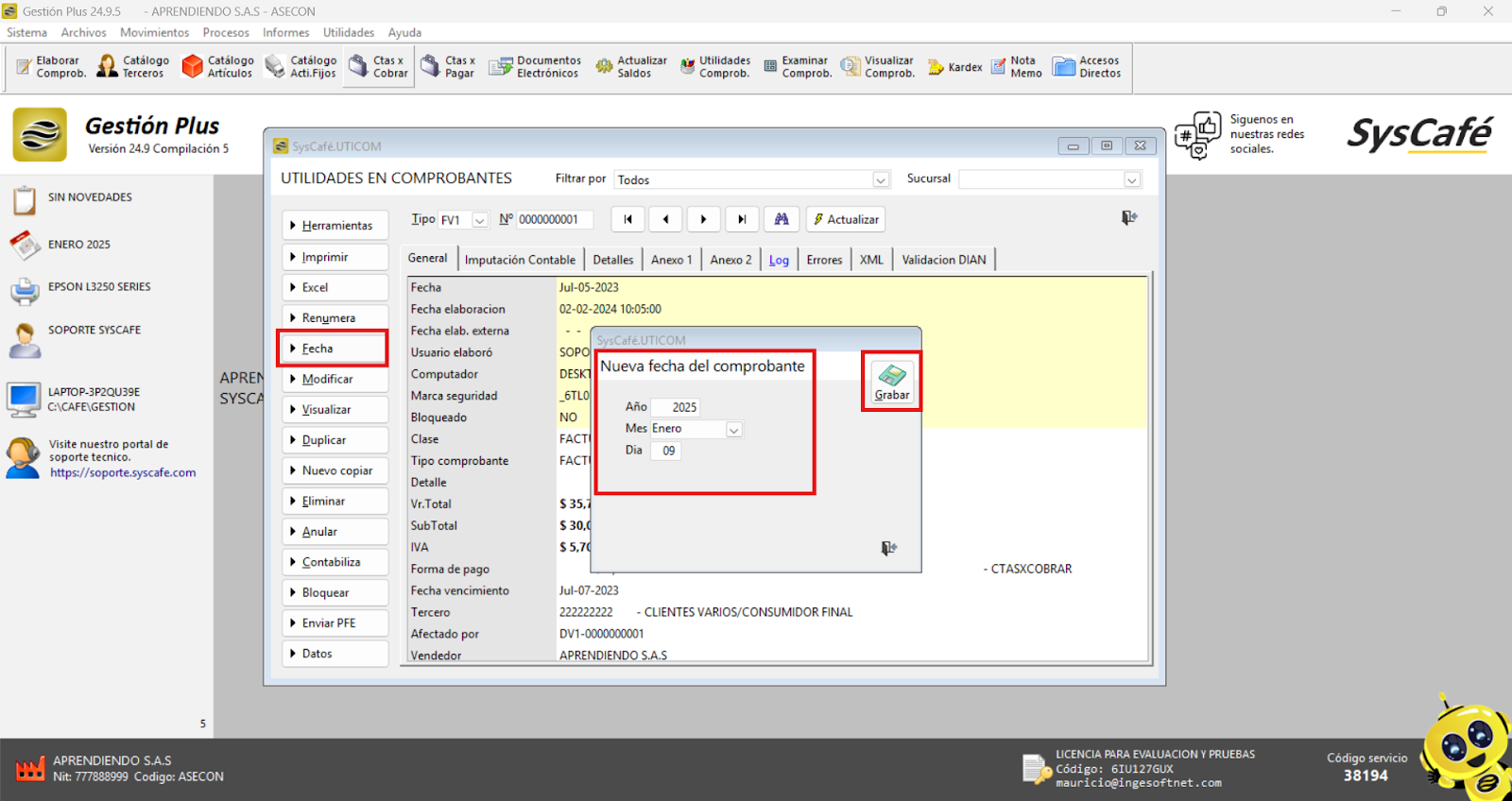Click the Año input field
1512x801 pixels.
(x=677, y=407)
